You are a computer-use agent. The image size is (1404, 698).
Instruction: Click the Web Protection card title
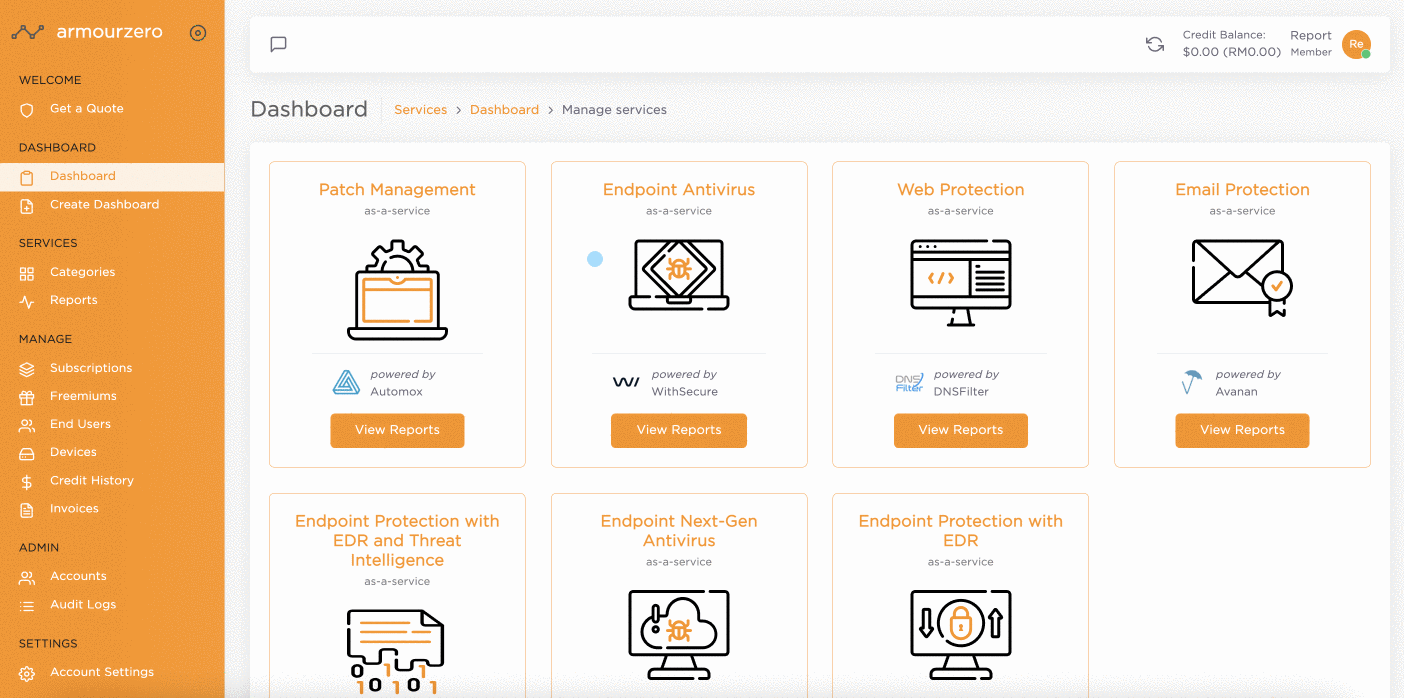coord(961,190)
